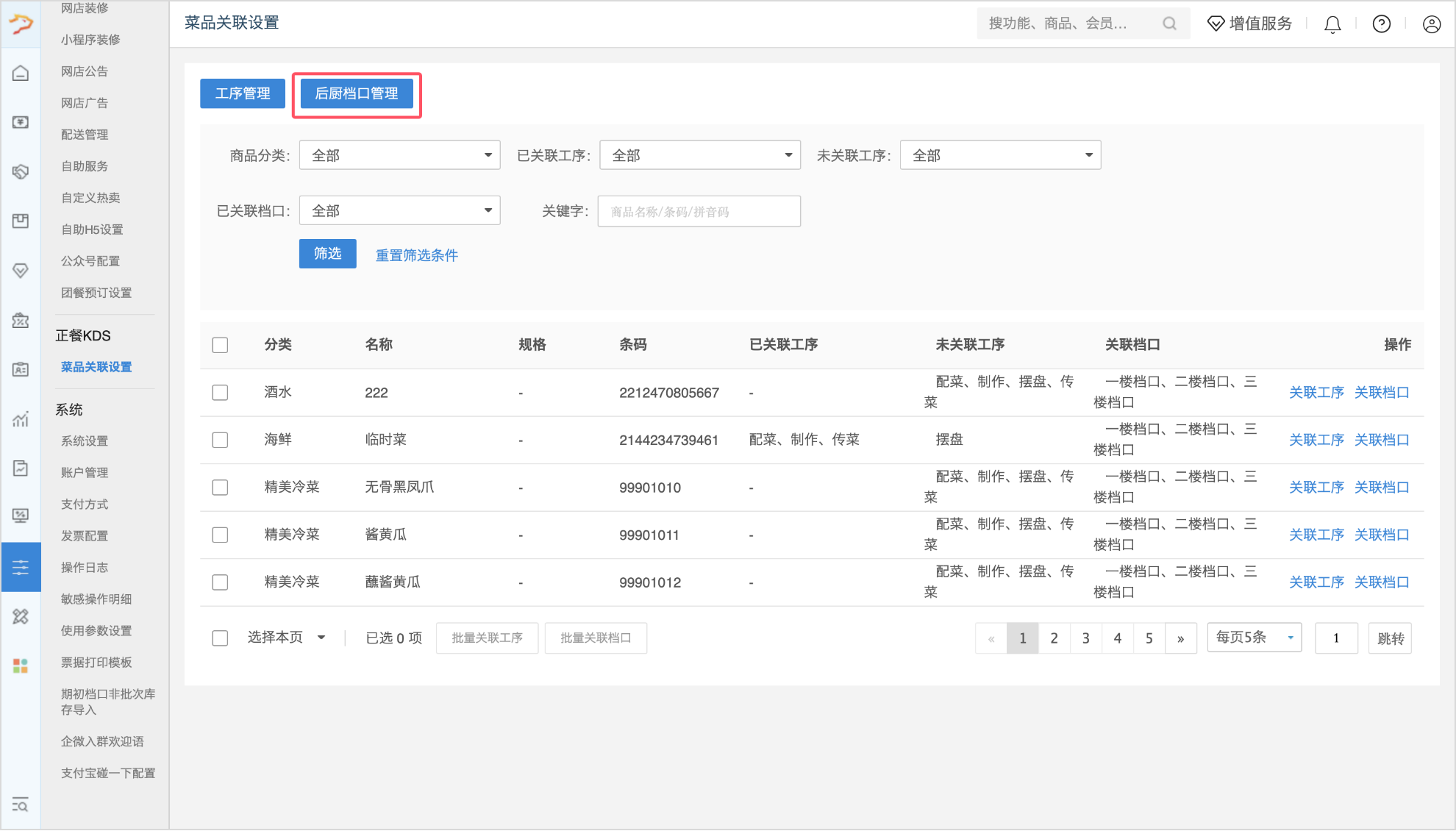This screenshot has width=1456, height=831.
Task: Open 票据打印模板 in sidebar menu
Action: pos(96,663)
